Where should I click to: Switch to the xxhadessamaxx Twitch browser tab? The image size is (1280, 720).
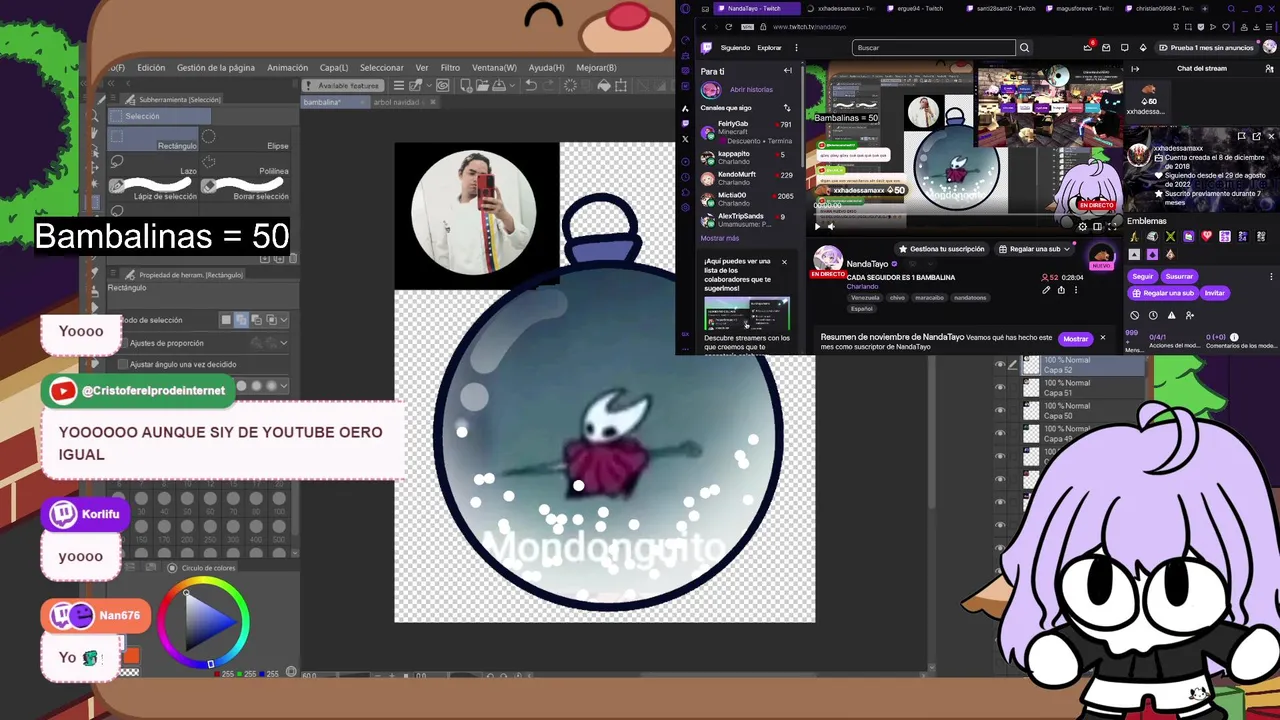(840, 8)
